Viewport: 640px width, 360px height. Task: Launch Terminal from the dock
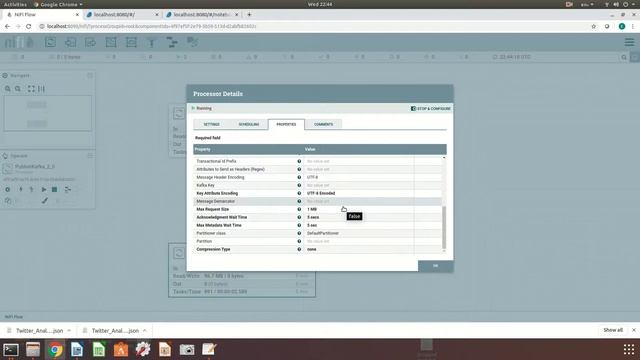pyautogui.click(x=11, y=350)
